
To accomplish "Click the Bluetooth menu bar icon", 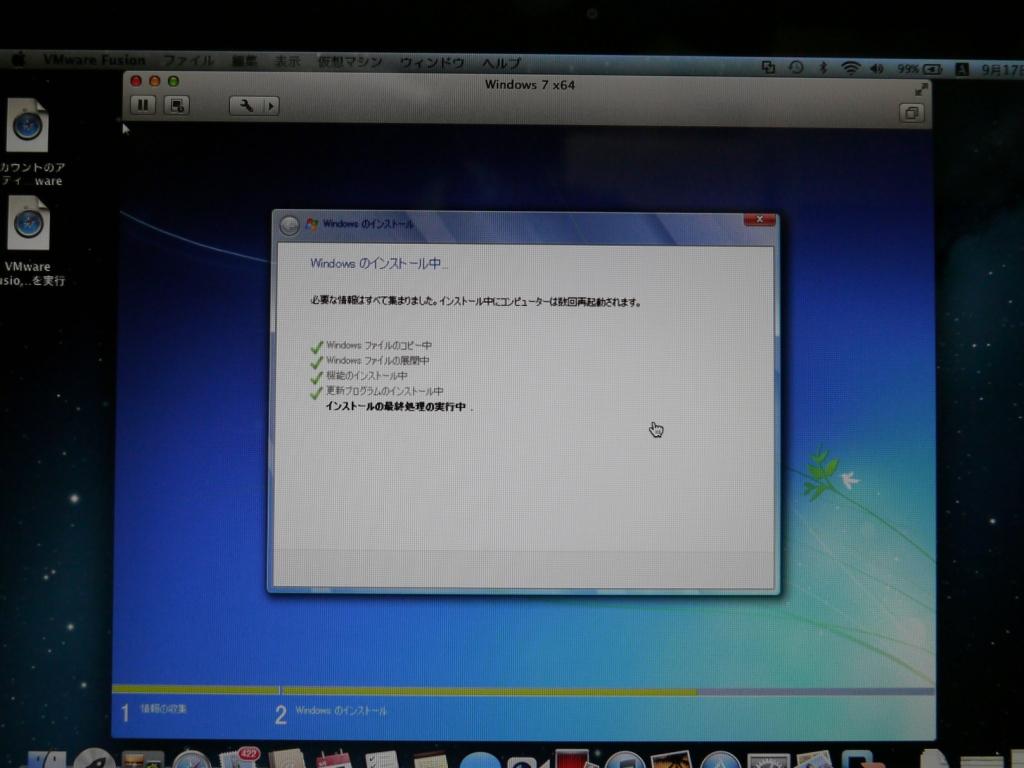I will [823, 68].
